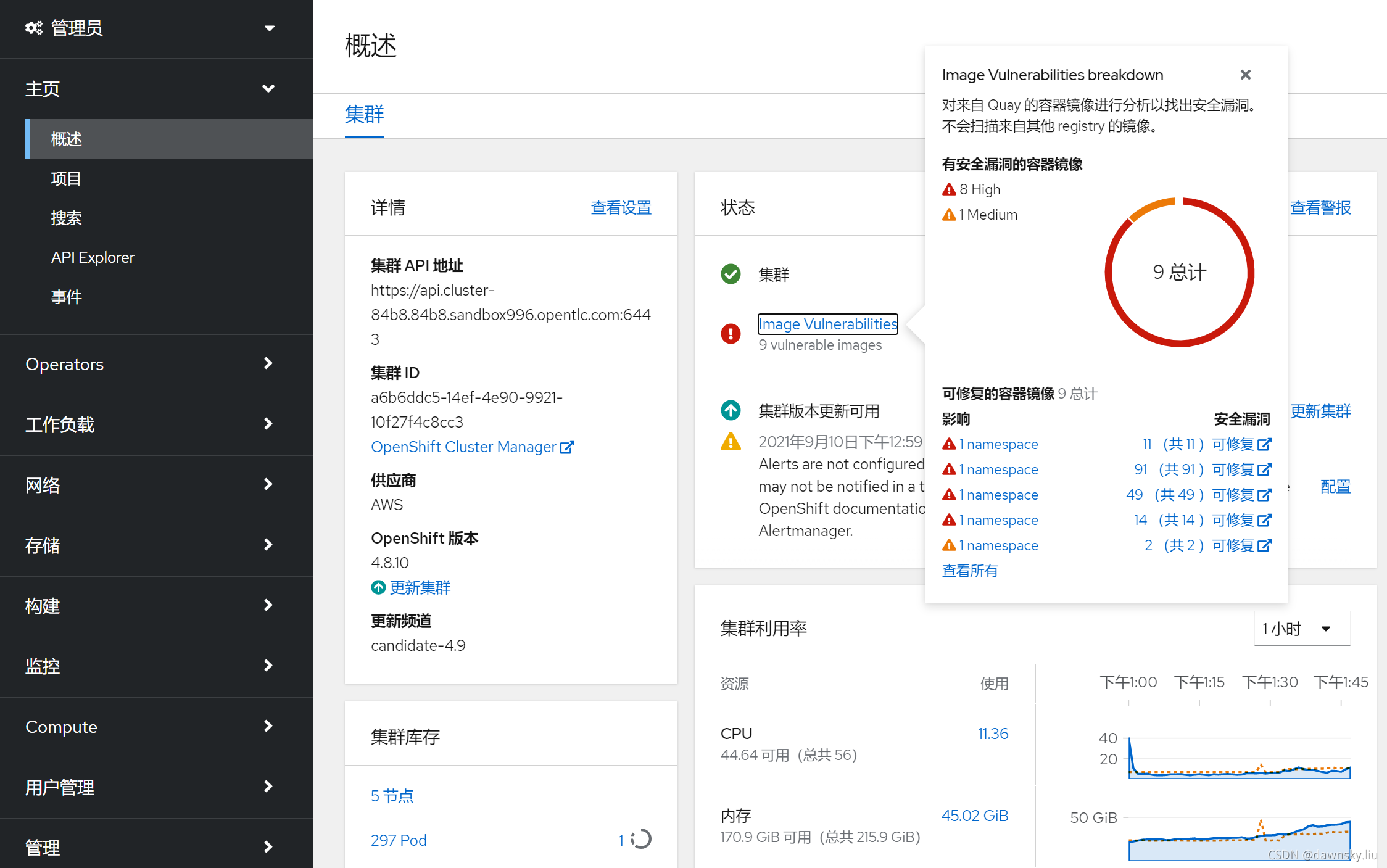1387x868 pixels.
Task: Click the cluster update available arrow icon
Action: [731, 410]
